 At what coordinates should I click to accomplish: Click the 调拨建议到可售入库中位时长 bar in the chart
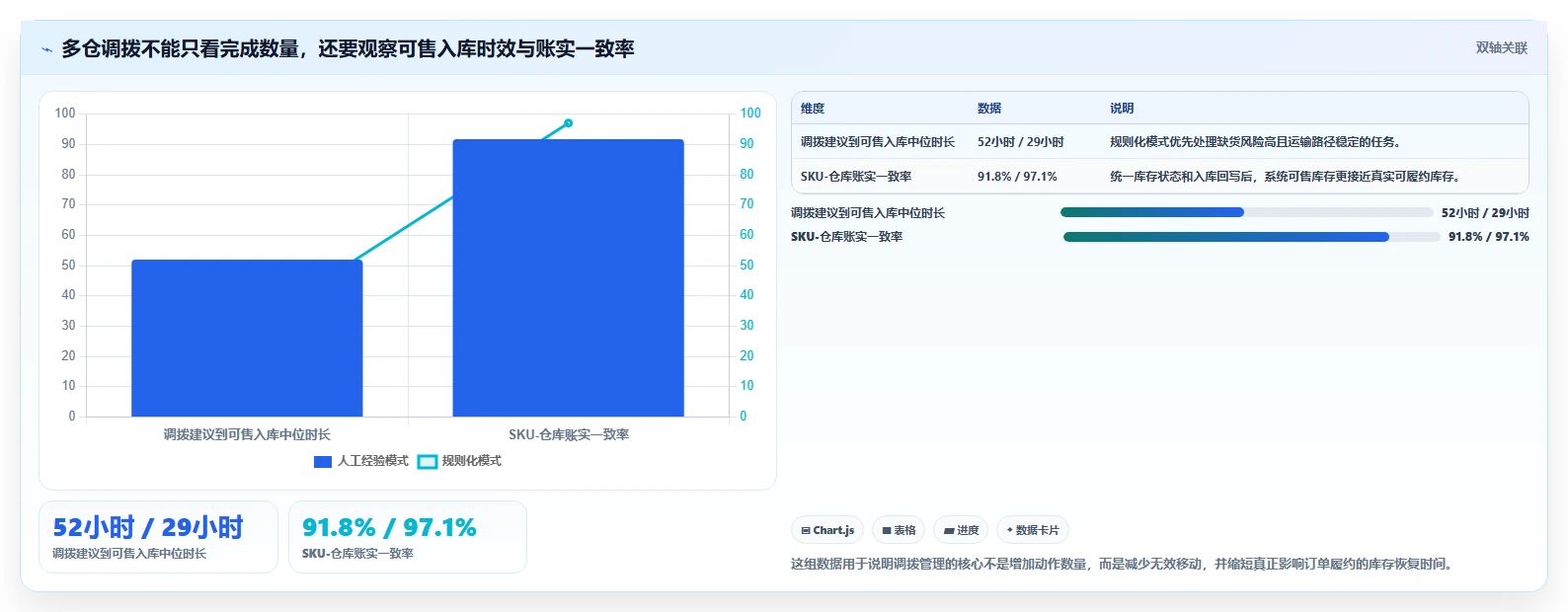click(x=247, y=338)
